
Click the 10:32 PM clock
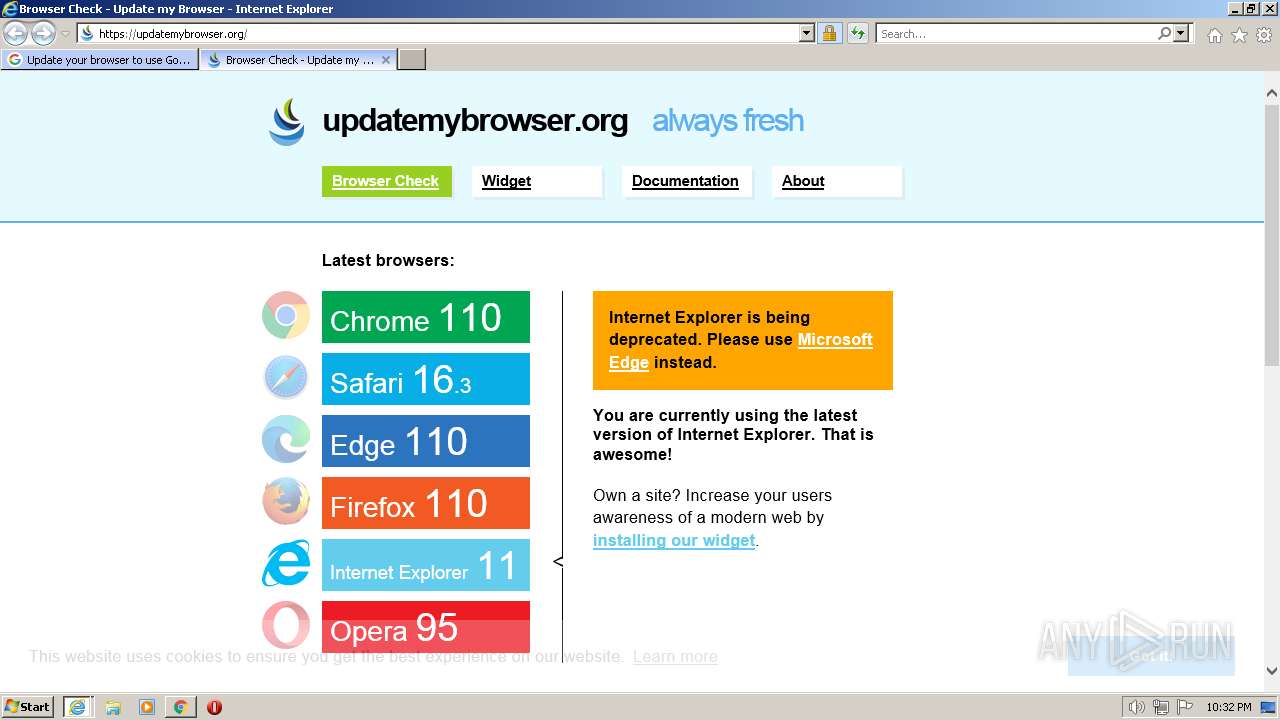point(1229,707)
